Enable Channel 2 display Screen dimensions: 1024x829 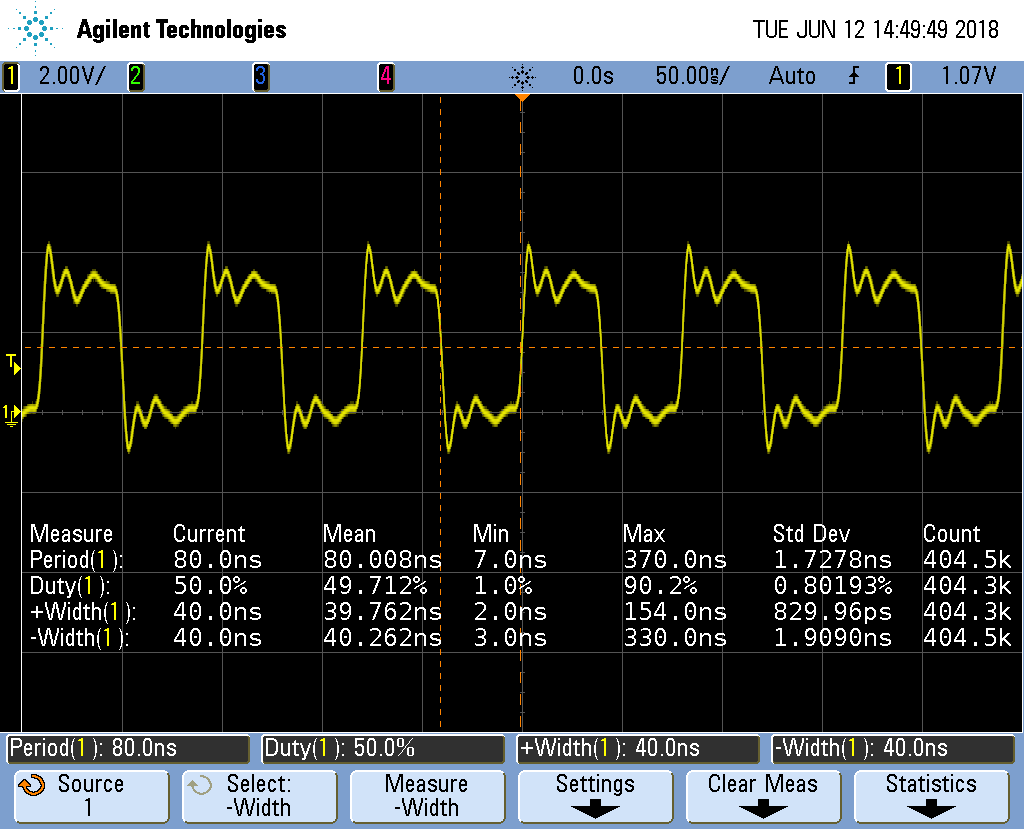[x=135, y=76]
